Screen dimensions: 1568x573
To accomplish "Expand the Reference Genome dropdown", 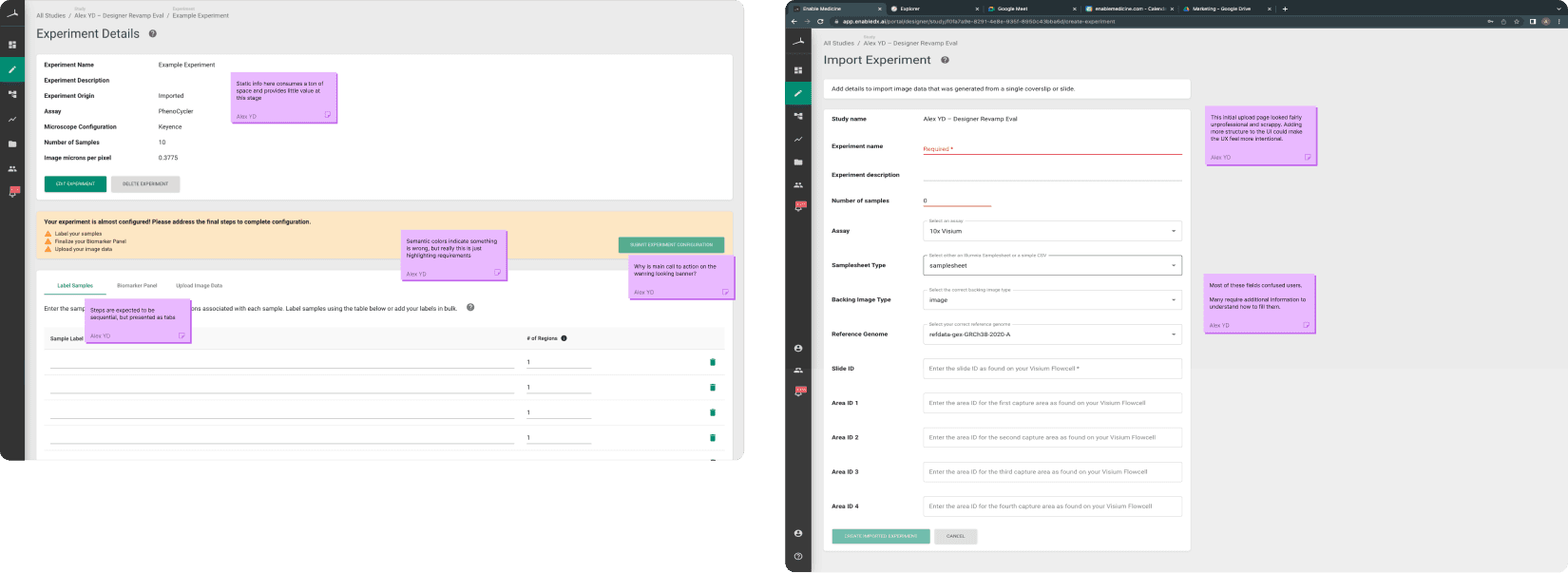I will click(1053, 334).
